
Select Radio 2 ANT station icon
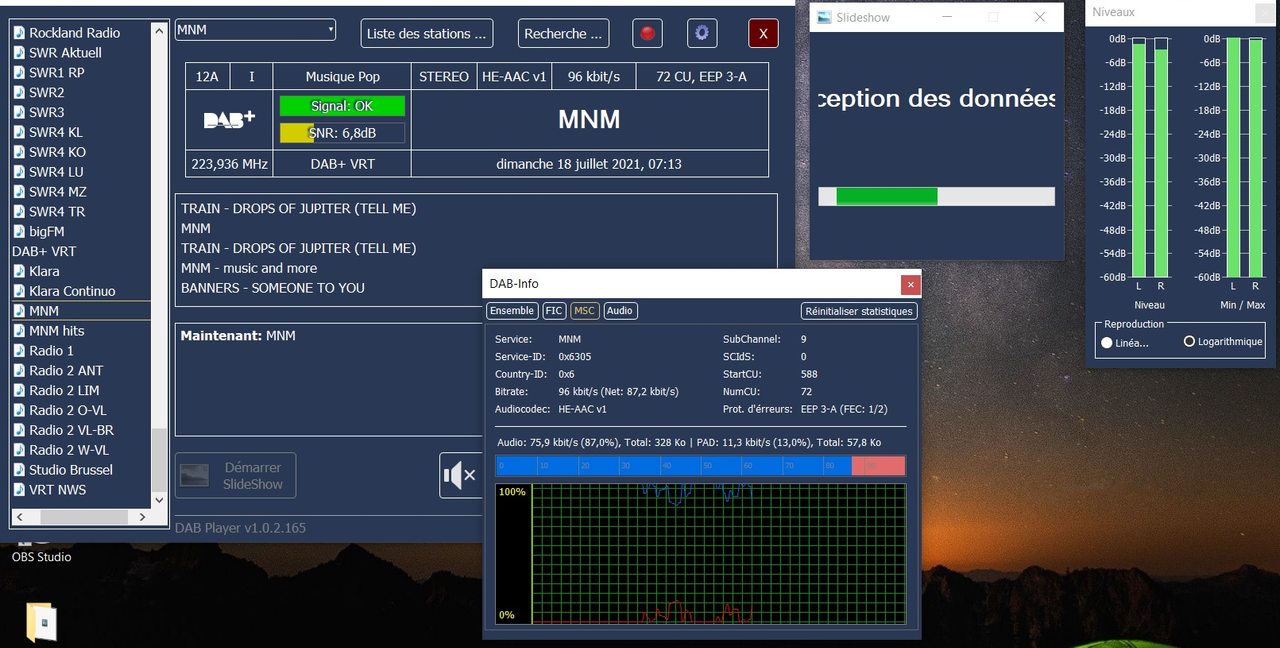pyautogui.click(x=19, y=371)
